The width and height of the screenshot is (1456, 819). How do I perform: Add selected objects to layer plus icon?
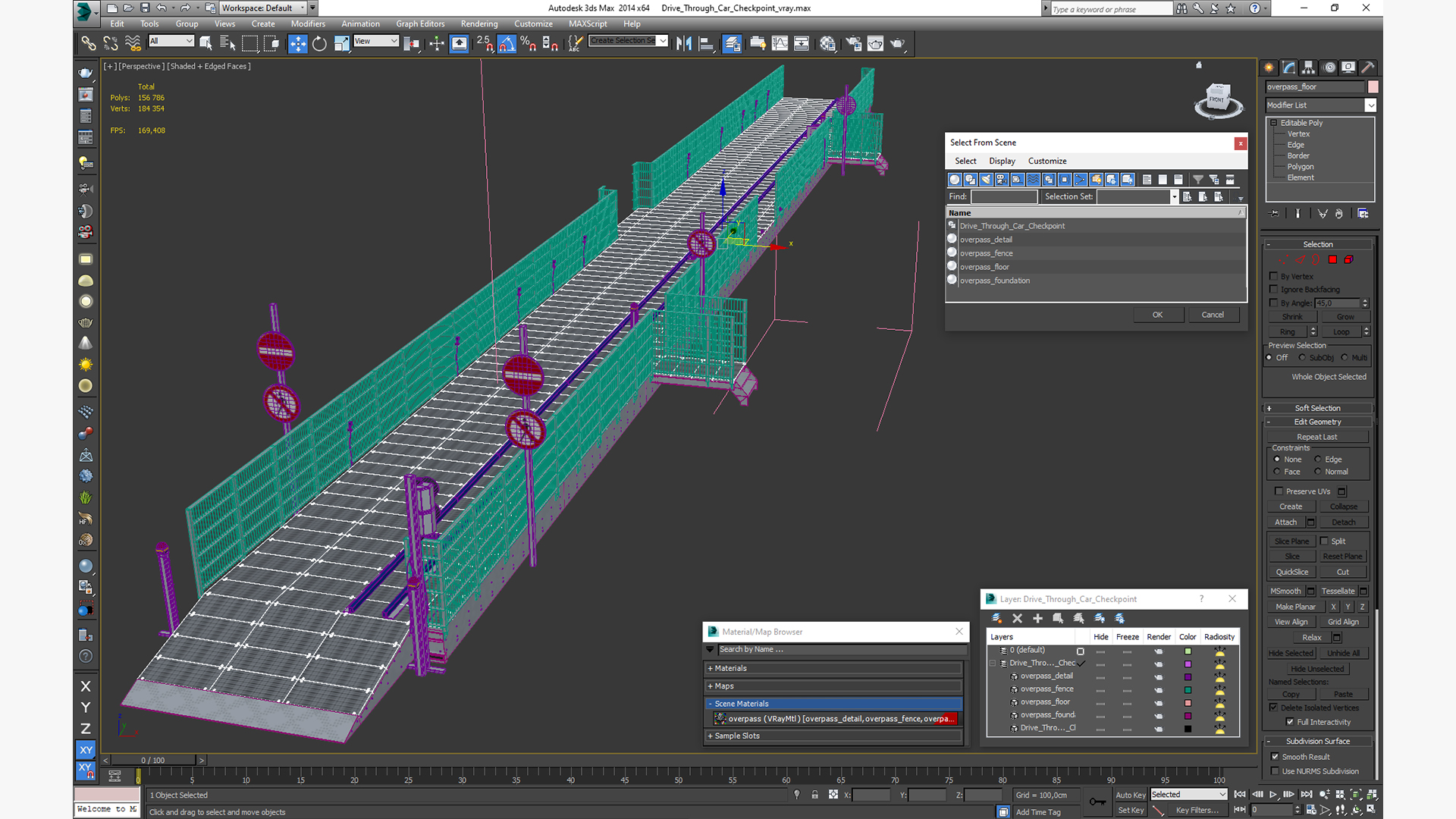tap(1037, 619)
